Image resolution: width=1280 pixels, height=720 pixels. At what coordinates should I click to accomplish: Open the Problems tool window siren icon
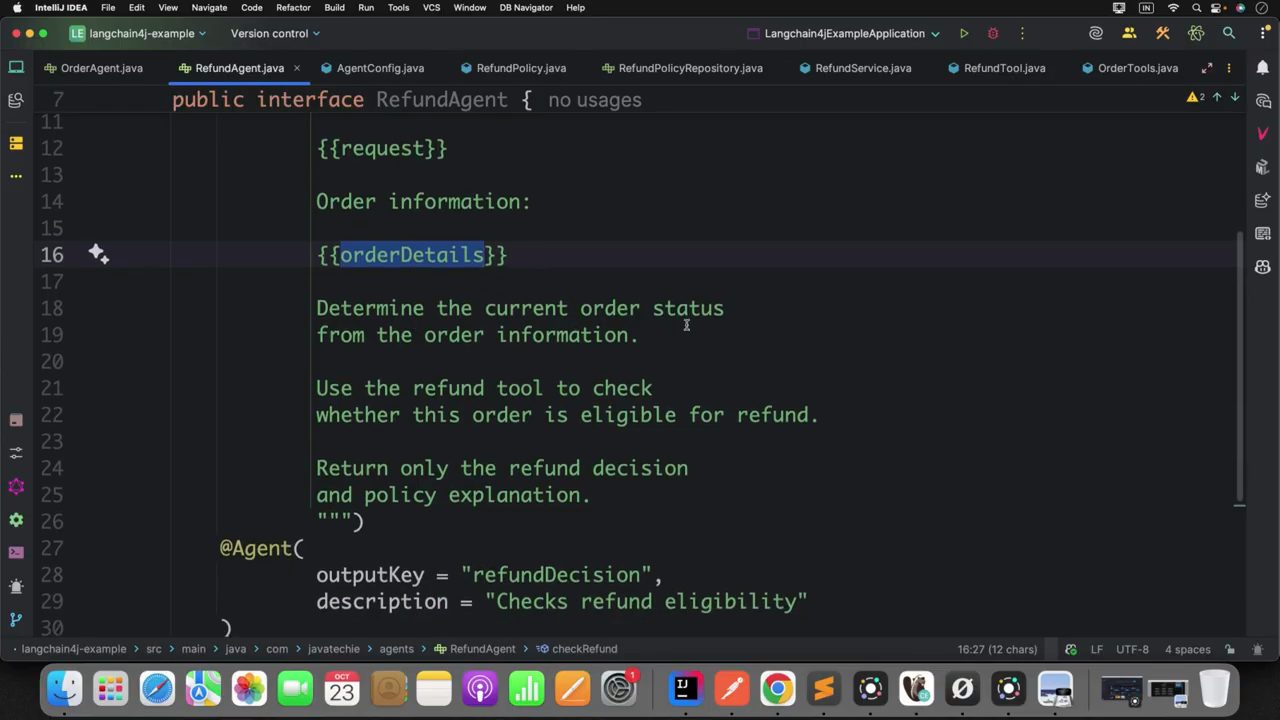(16, 586)
